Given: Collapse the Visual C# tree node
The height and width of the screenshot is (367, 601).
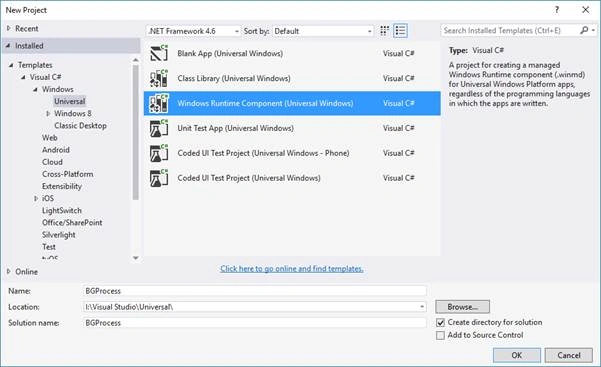Looking at the screenshot, I should pos(23,77).
